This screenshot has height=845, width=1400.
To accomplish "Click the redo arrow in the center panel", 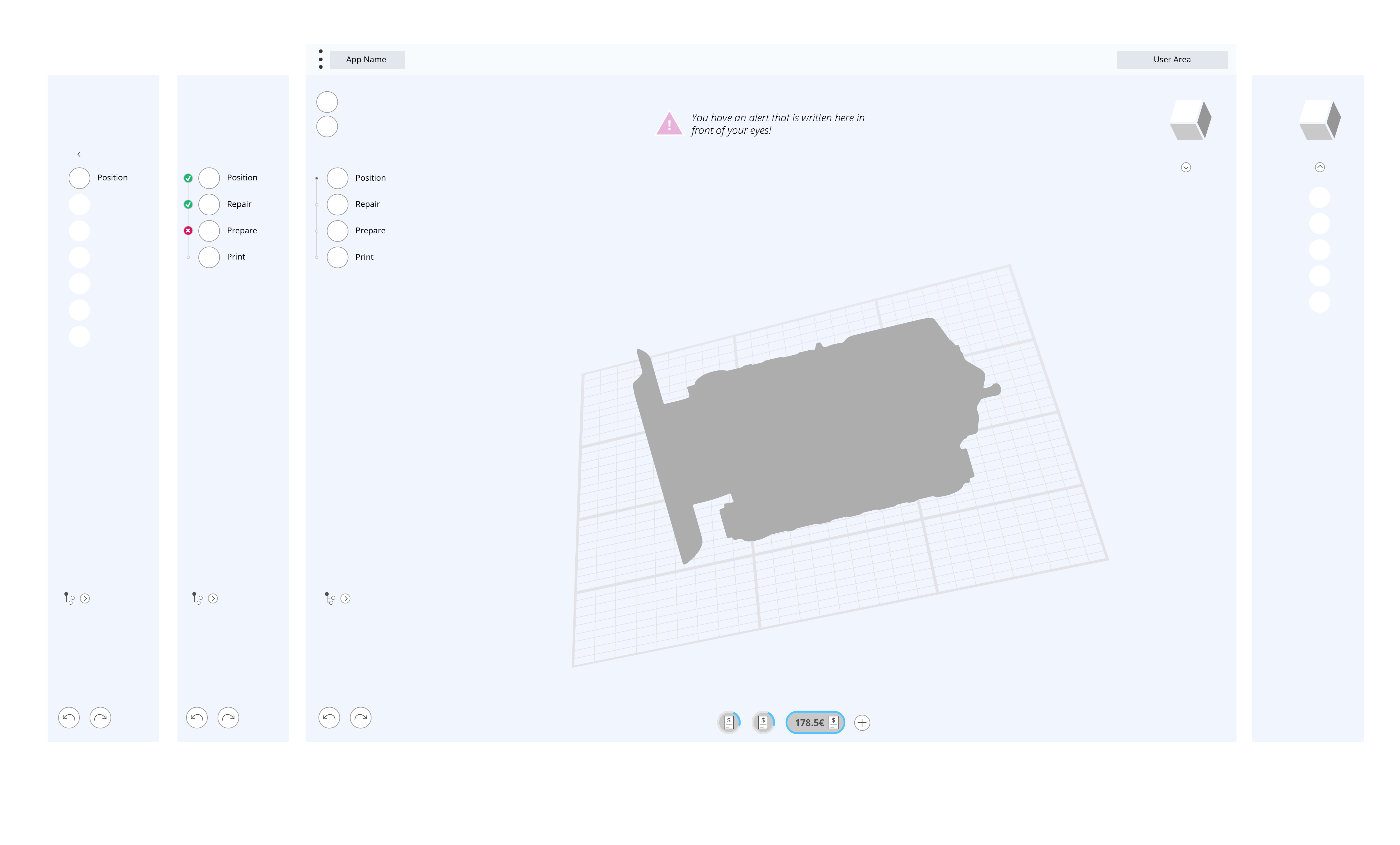I will [361, 718].
